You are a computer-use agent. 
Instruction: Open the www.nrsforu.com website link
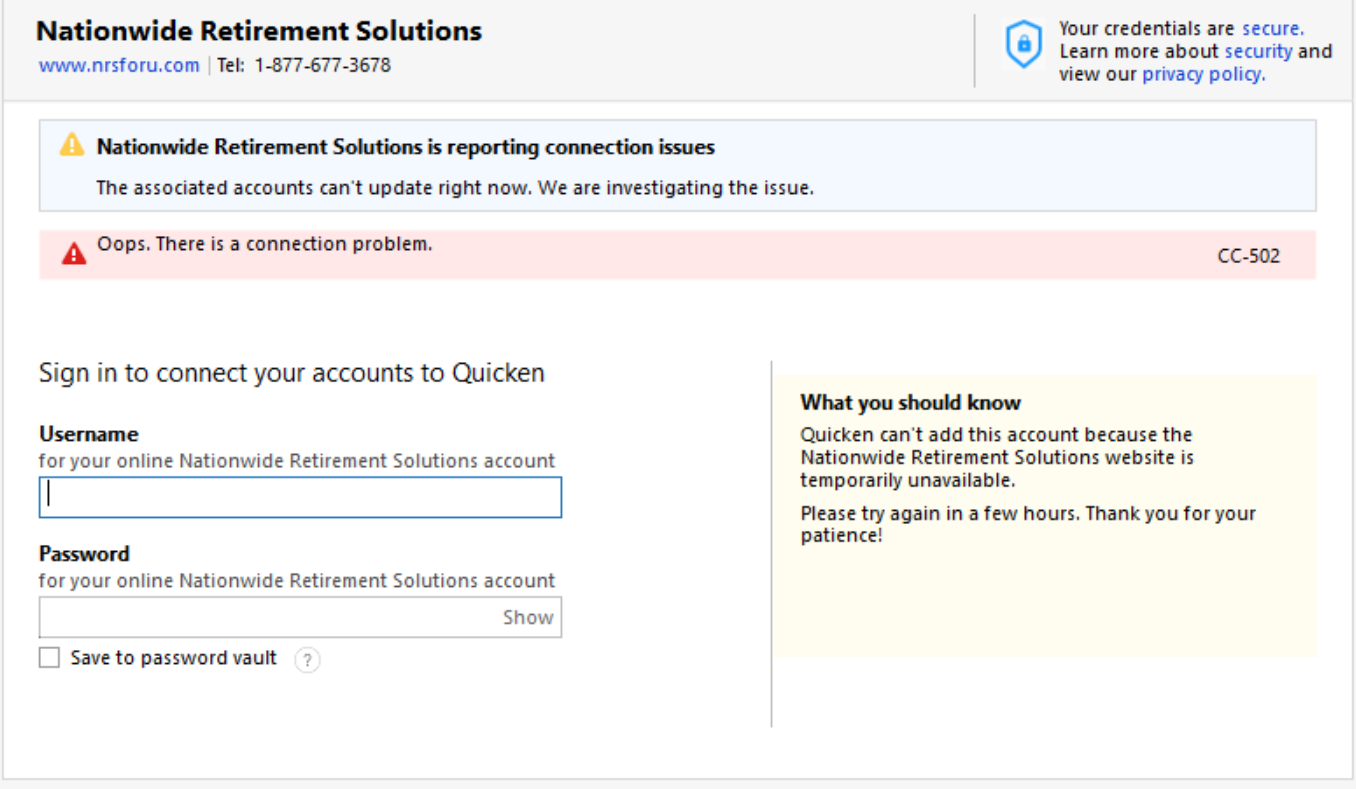click(x=119, y=66)
